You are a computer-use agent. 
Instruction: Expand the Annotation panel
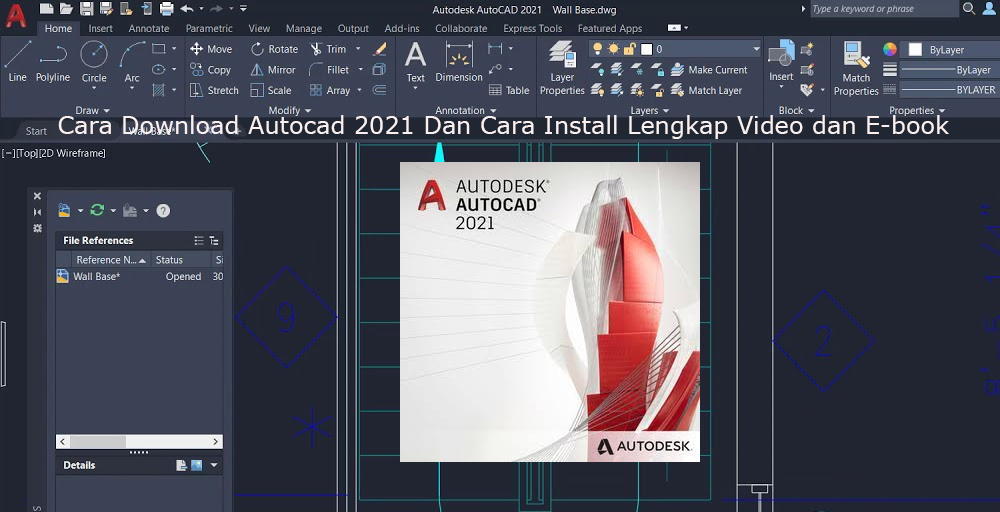point(466,110)
